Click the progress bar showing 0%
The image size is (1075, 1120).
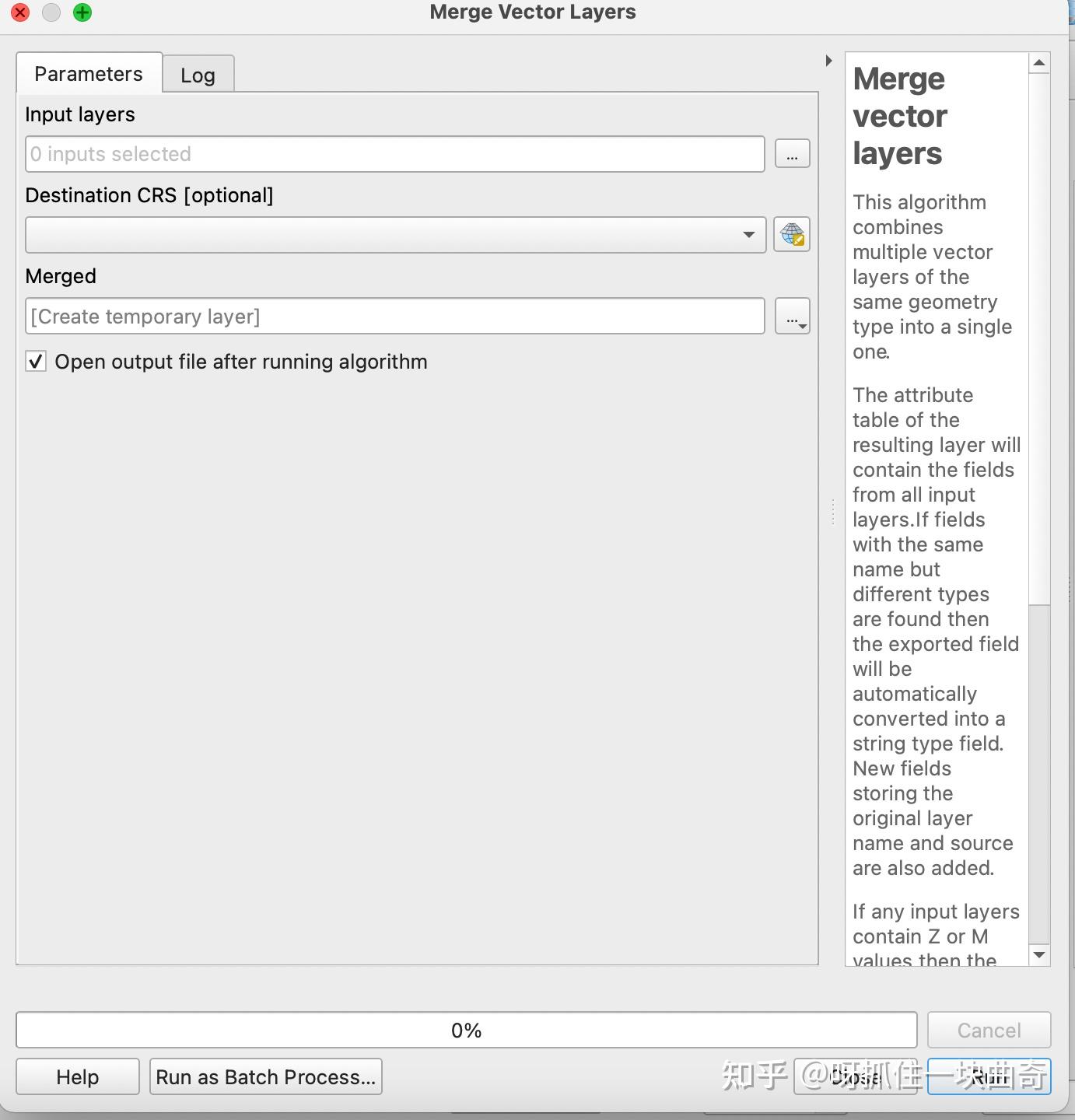click(466, 1029)
